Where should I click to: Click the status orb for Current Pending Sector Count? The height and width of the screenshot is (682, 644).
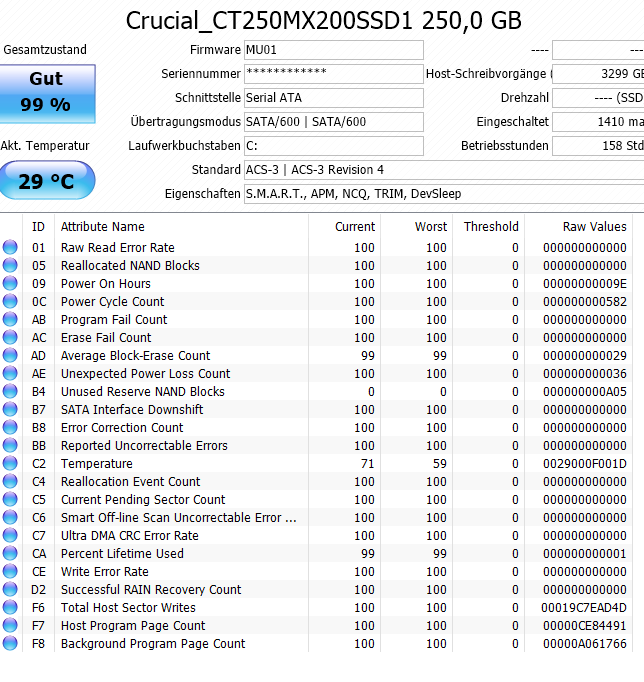[x=10, y=499]
